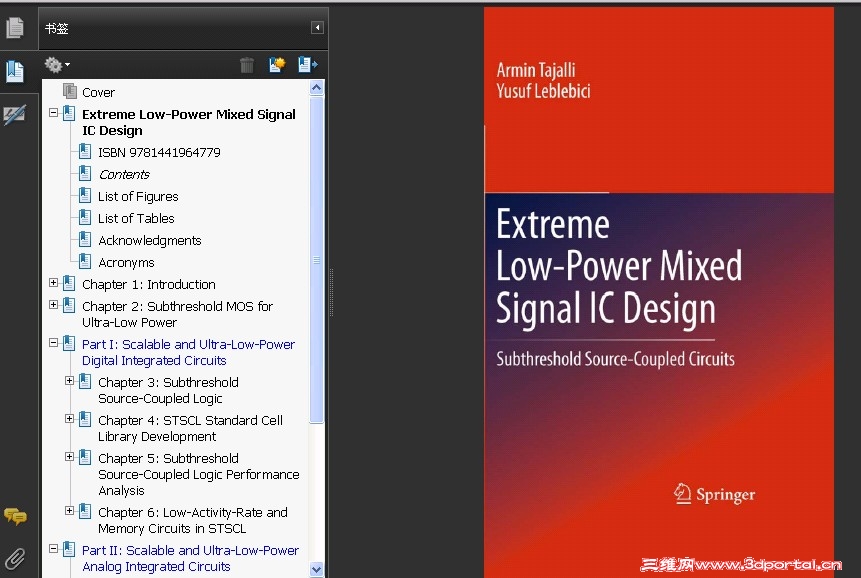Open Chapter 1: Introduction bookmark
The height and width of the screenshot is (578, 861).
coord(149,284)
